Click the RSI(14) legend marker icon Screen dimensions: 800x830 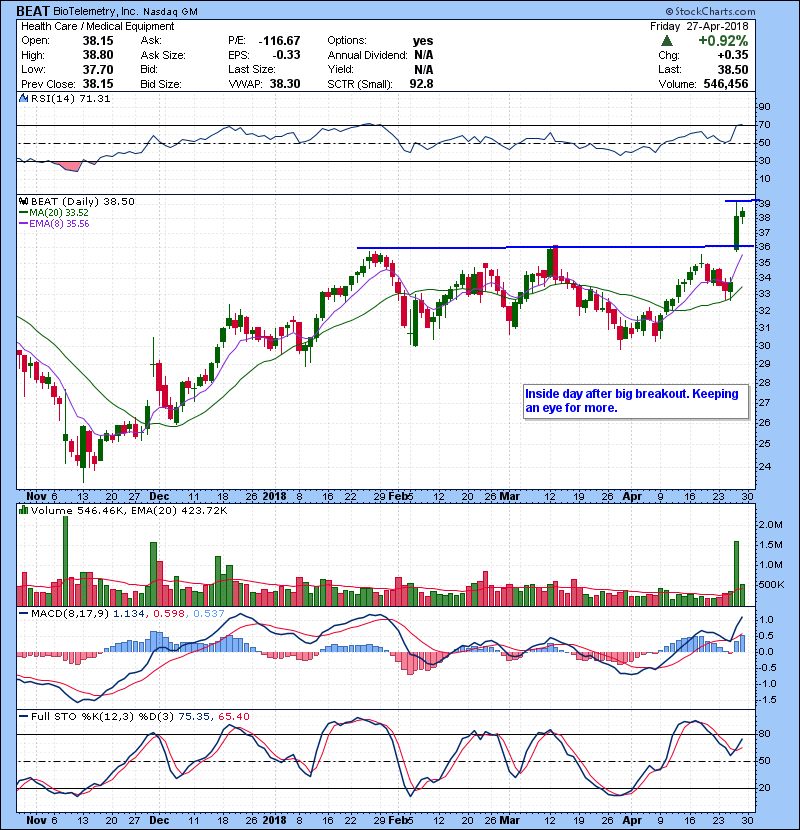click(22, 99)
